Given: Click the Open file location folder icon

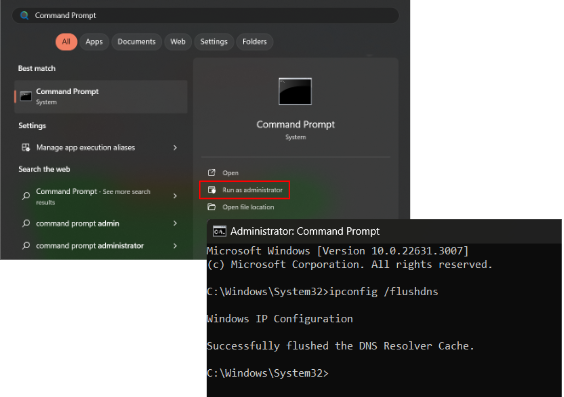Looking at the screenshot, I should pyautogui.click(x=212, y=207).
